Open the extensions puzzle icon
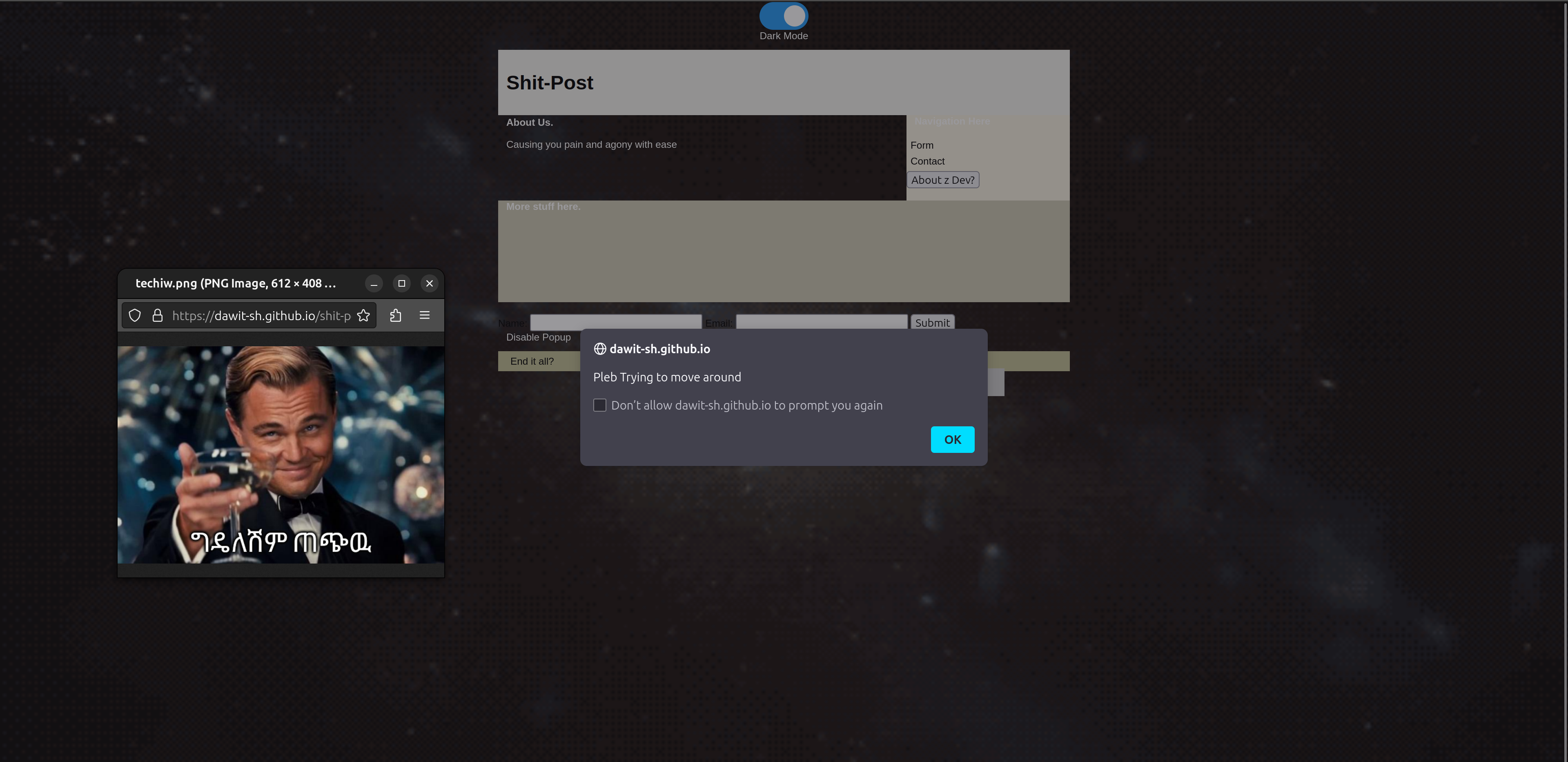Image resolution: width=1568 pixels, height=762 pixels. pos(396,315)
